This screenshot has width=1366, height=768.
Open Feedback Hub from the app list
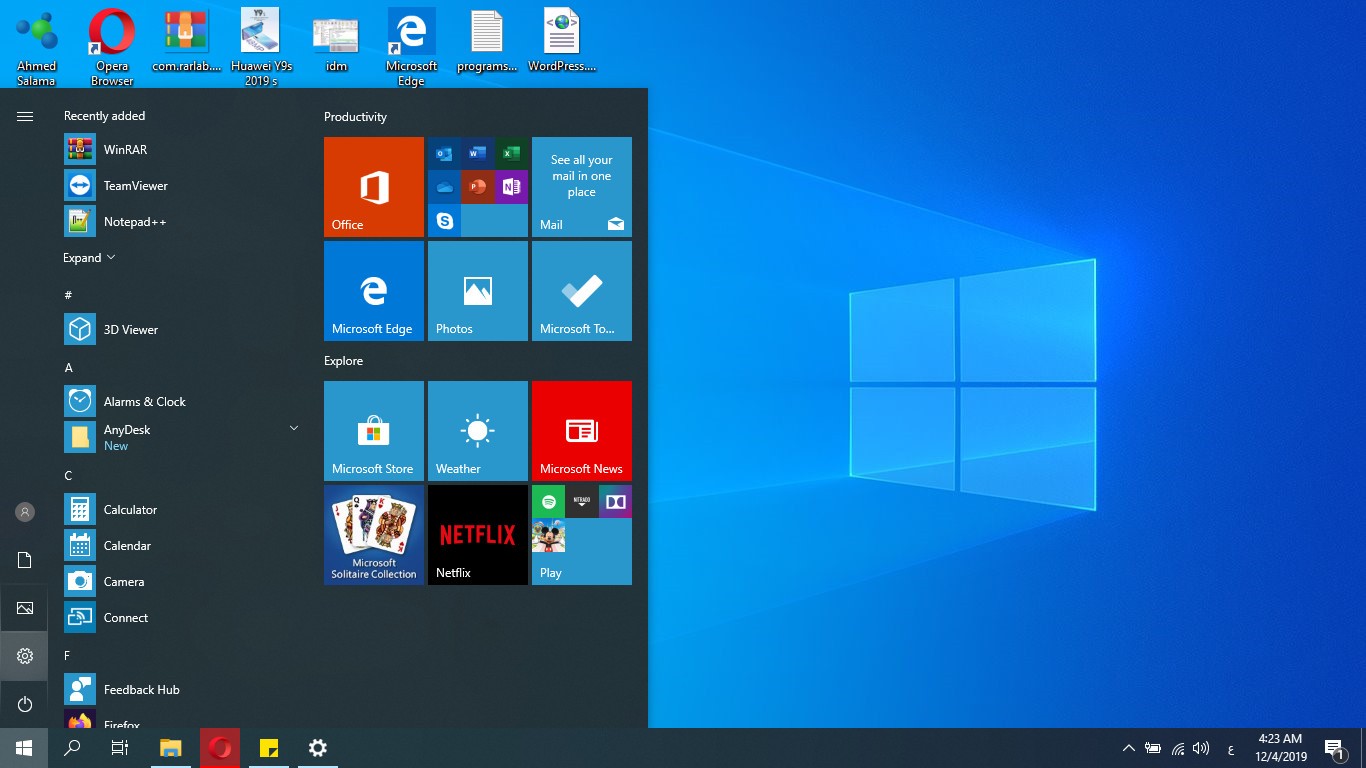182,690
